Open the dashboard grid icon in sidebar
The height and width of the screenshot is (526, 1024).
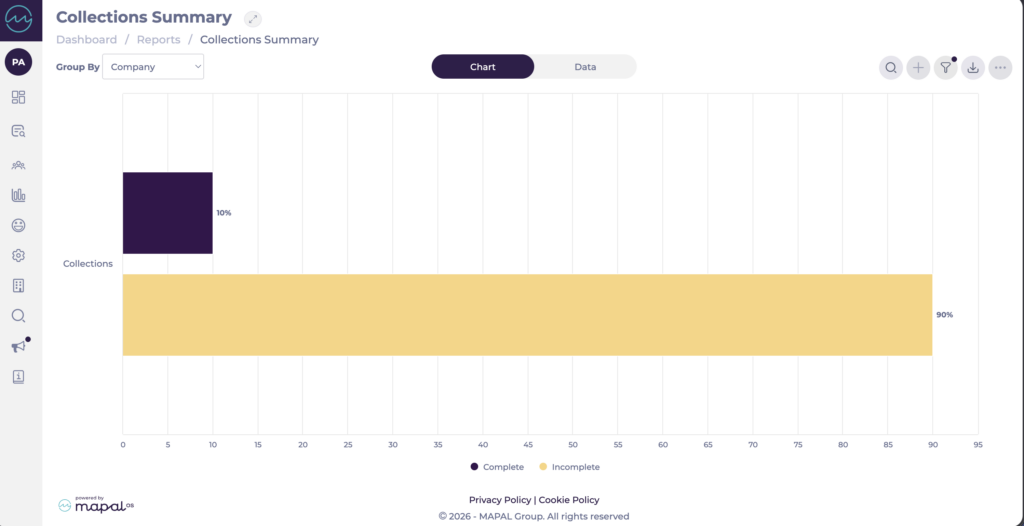pos(18,97)
